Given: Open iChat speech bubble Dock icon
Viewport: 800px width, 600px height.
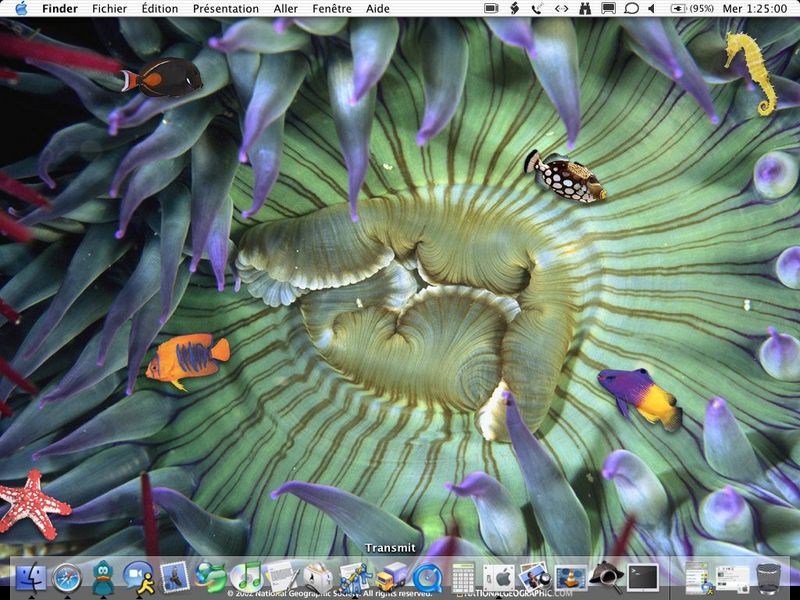Looking at the screenshot, I should pos(138,578).
